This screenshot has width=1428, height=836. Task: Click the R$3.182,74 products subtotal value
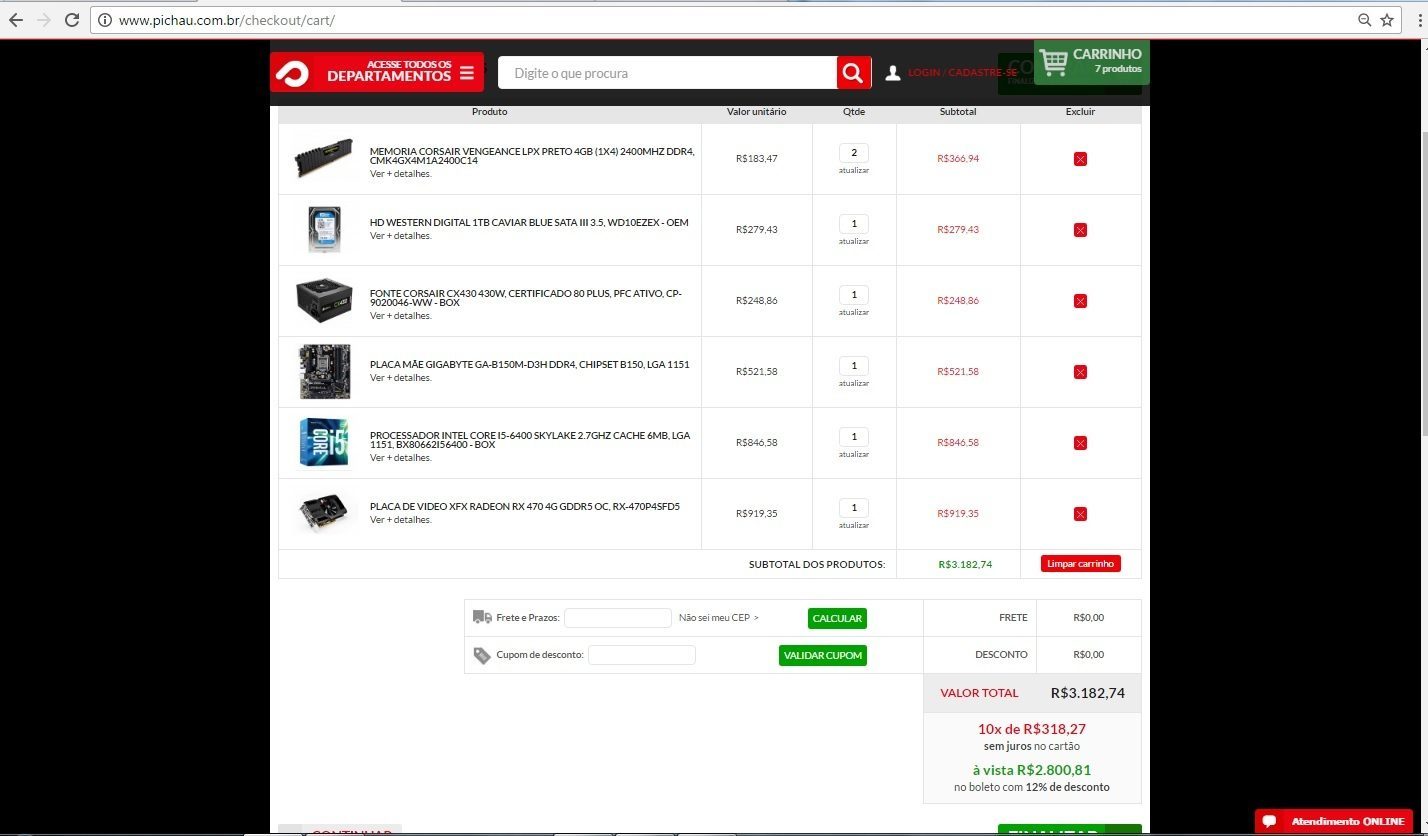click(965, 564)
